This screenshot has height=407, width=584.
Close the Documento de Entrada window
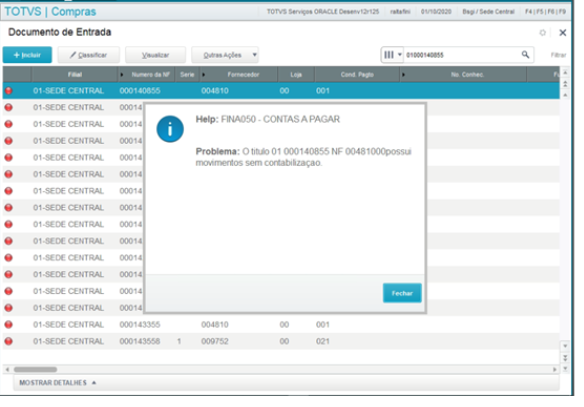click(x=562, y=33)
